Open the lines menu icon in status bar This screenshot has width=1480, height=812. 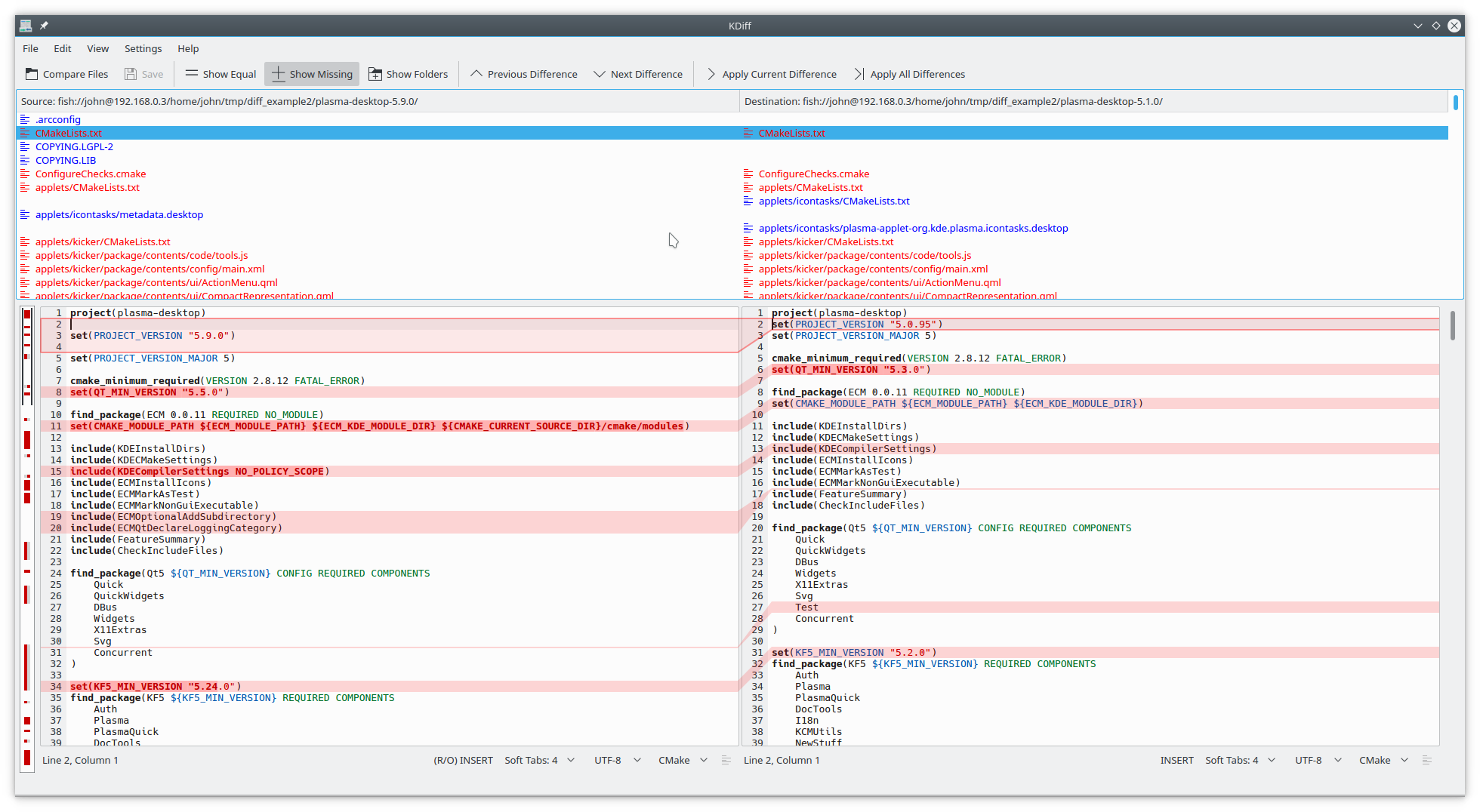pos(726,760)
